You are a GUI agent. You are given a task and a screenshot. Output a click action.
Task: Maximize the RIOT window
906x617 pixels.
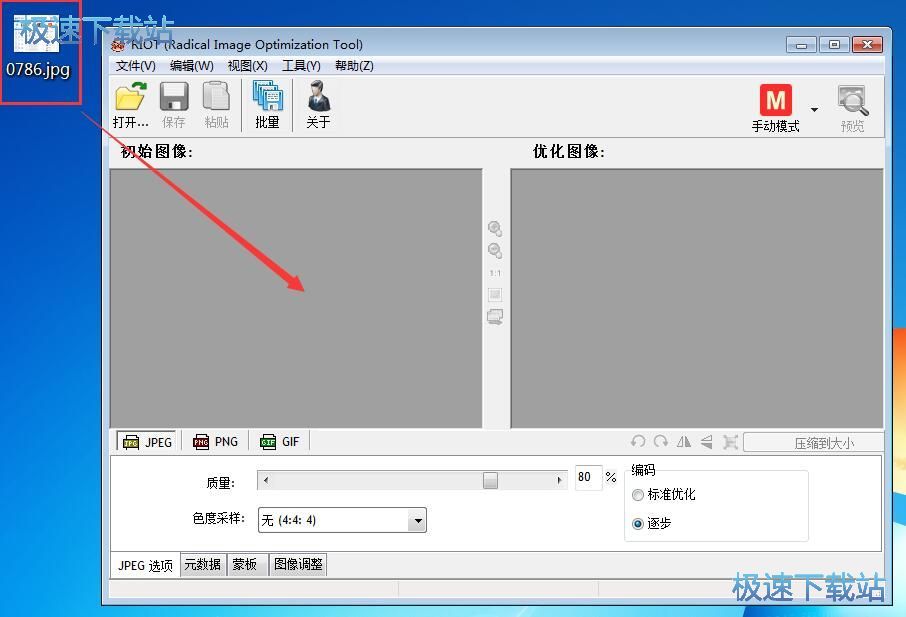click(834, 44)
